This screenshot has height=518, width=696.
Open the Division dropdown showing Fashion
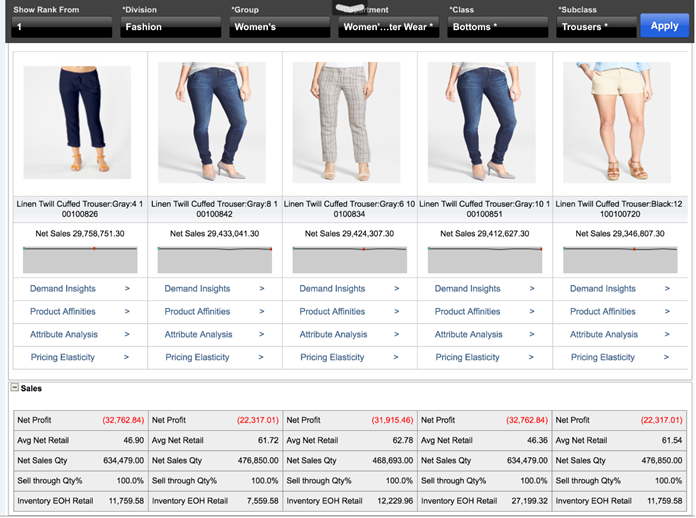[x=170, y=27]
